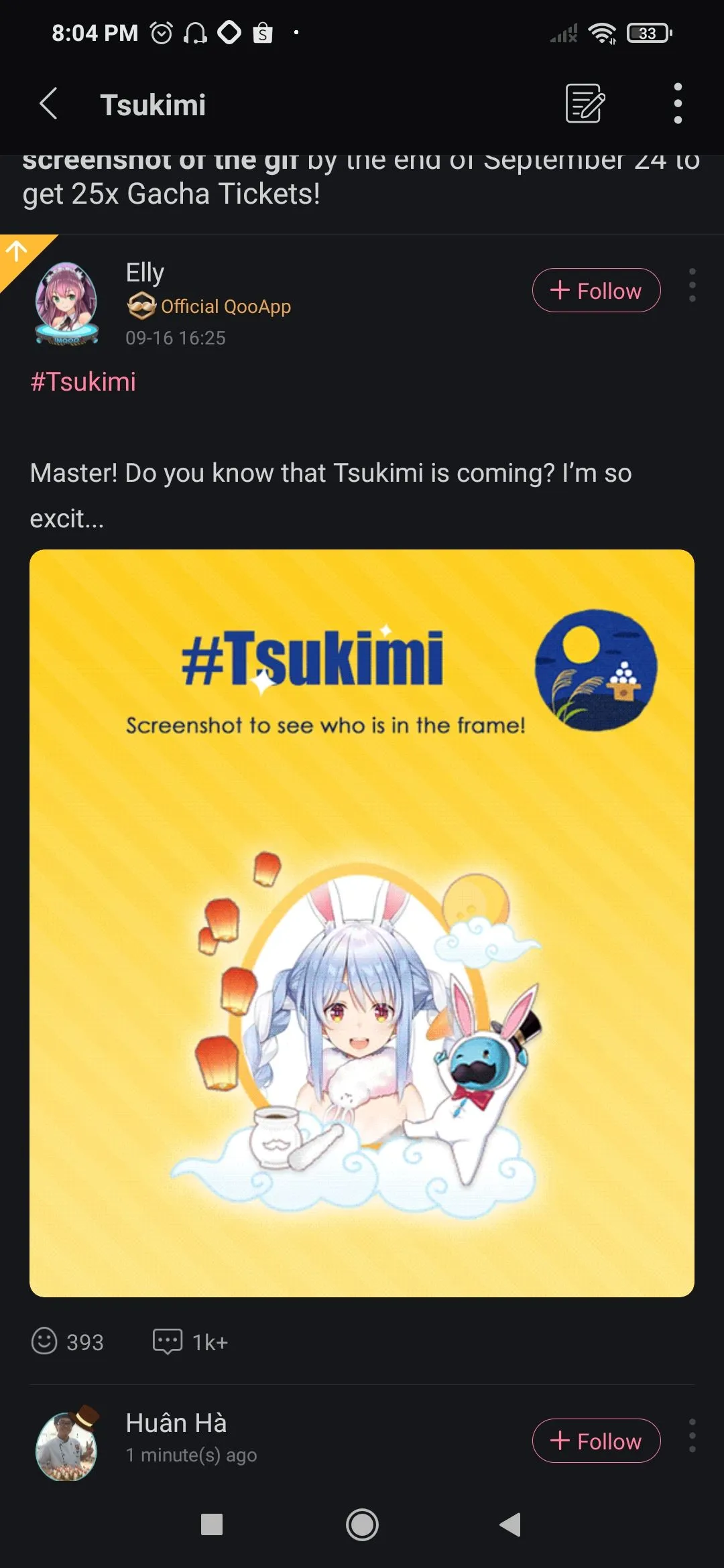Tap the #Tsukimi hashtag link
724x1568 pixels.
pyautogui.click(x=83, y=382)
